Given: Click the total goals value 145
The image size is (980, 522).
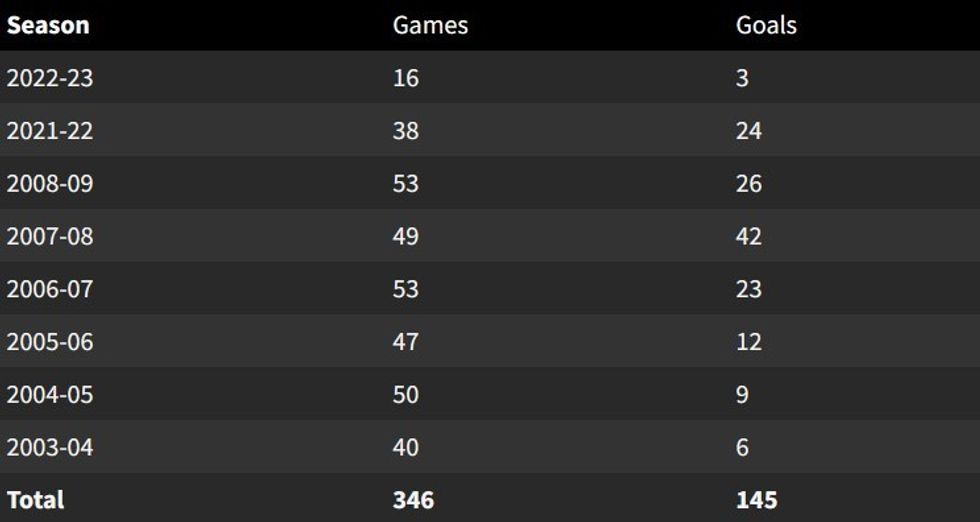Looking at the screenshot, I should point(756,499).
